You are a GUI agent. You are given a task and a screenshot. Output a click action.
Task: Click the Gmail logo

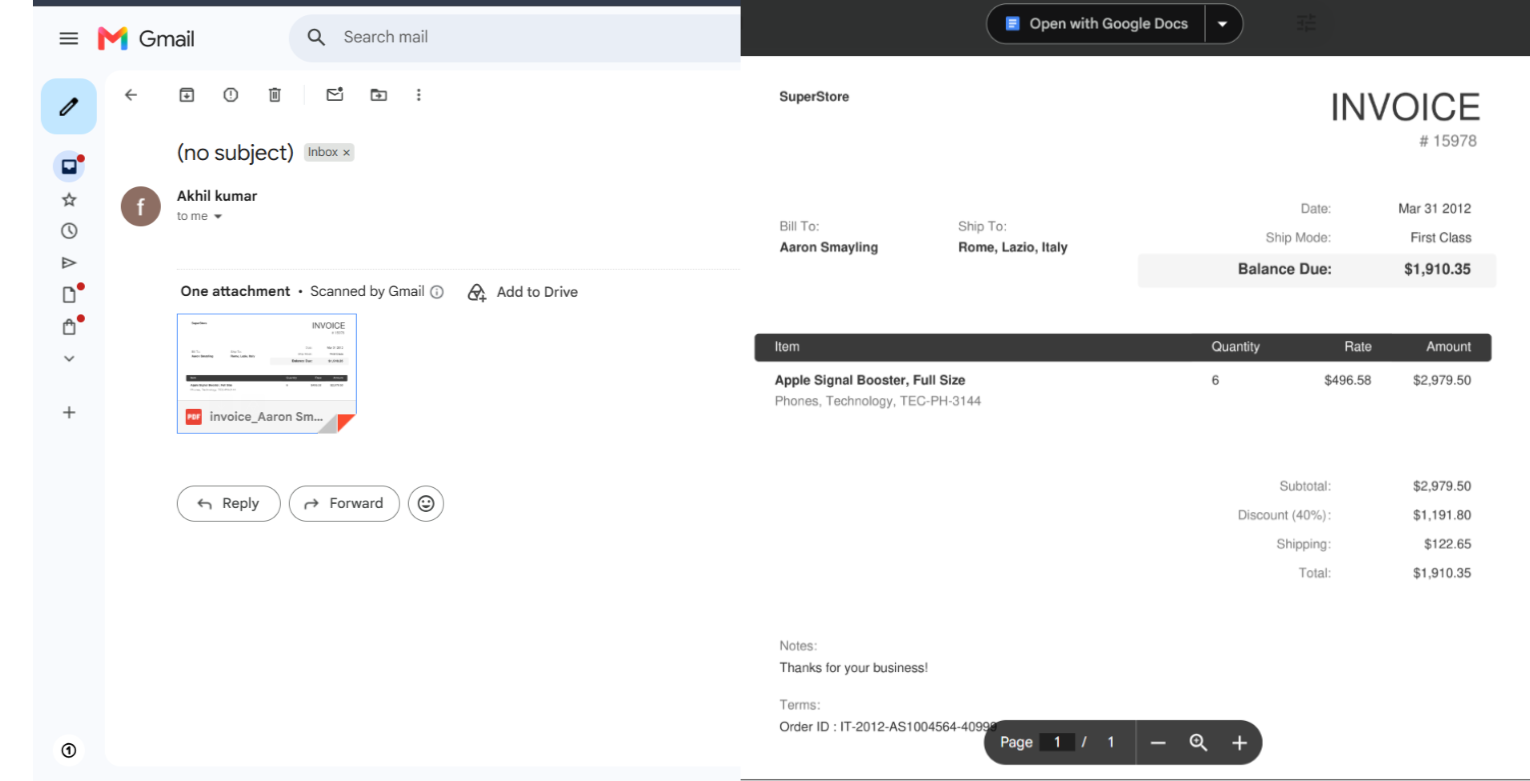(146, 38)
